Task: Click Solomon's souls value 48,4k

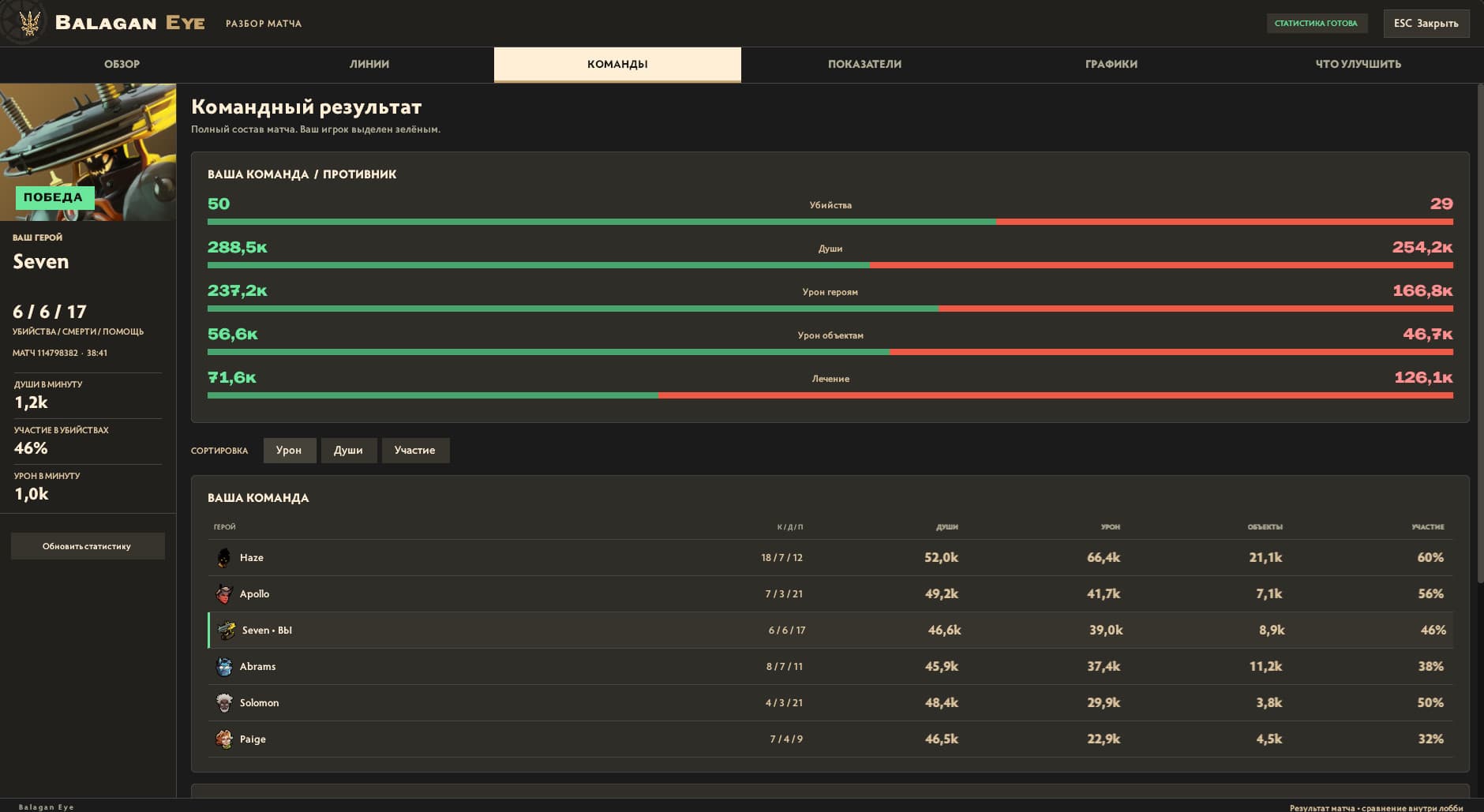Action: tap(942, 703)
